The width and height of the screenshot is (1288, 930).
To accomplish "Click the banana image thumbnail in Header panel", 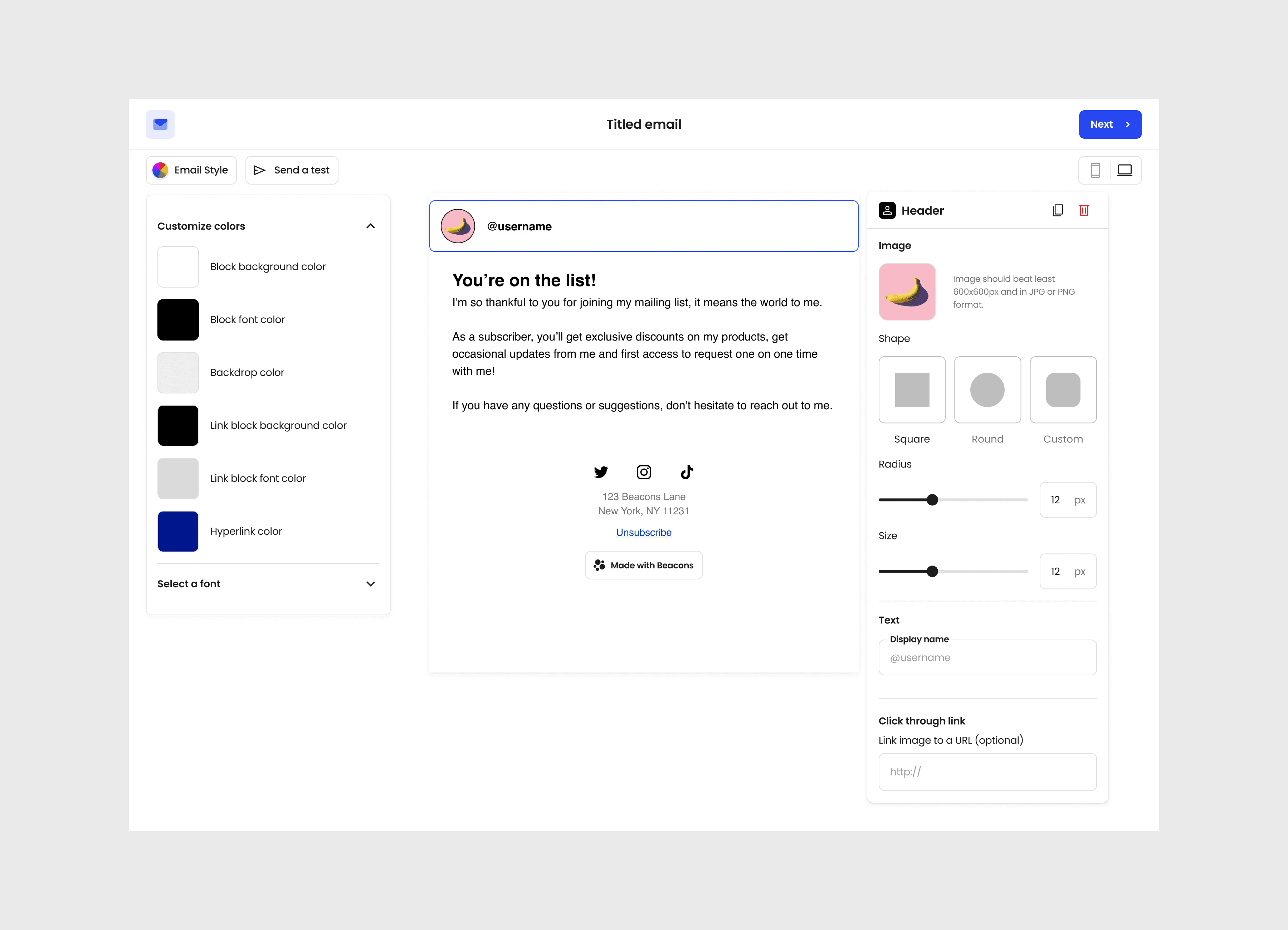I will tap(907, 291).
